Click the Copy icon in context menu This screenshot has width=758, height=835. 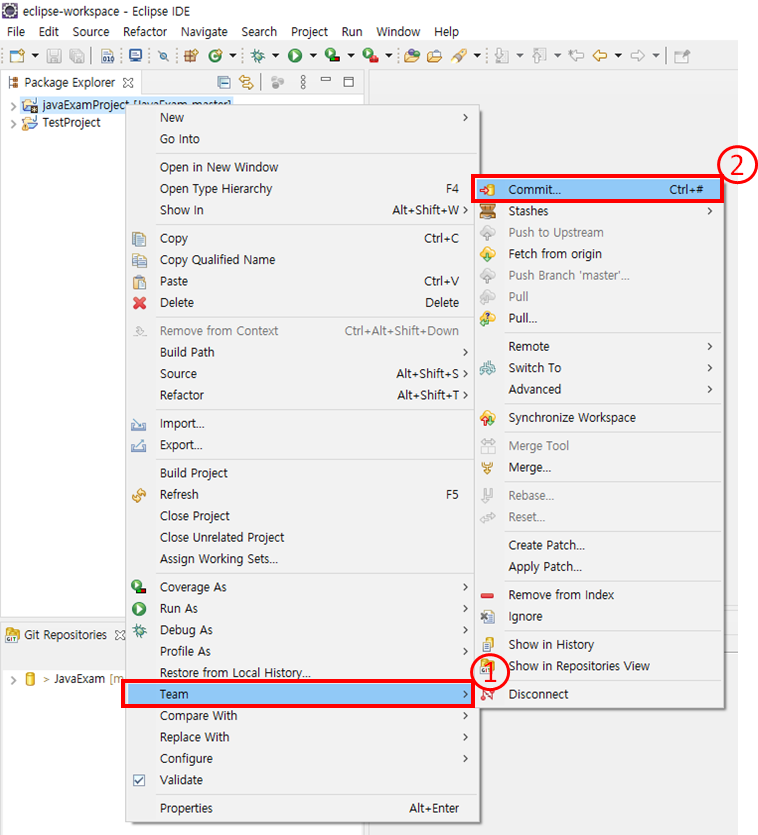point(139,239)
